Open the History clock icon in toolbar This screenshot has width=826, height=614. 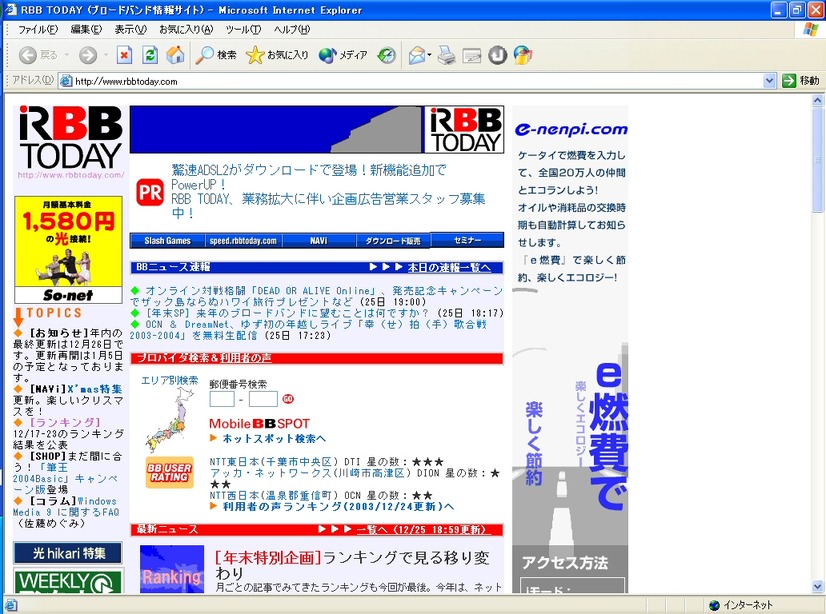[x=387, y=55]
